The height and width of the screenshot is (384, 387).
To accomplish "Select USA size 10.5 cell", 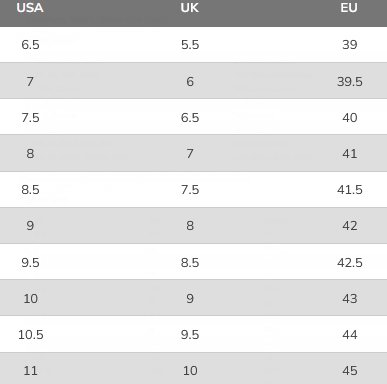I will [x=31, y=334].
